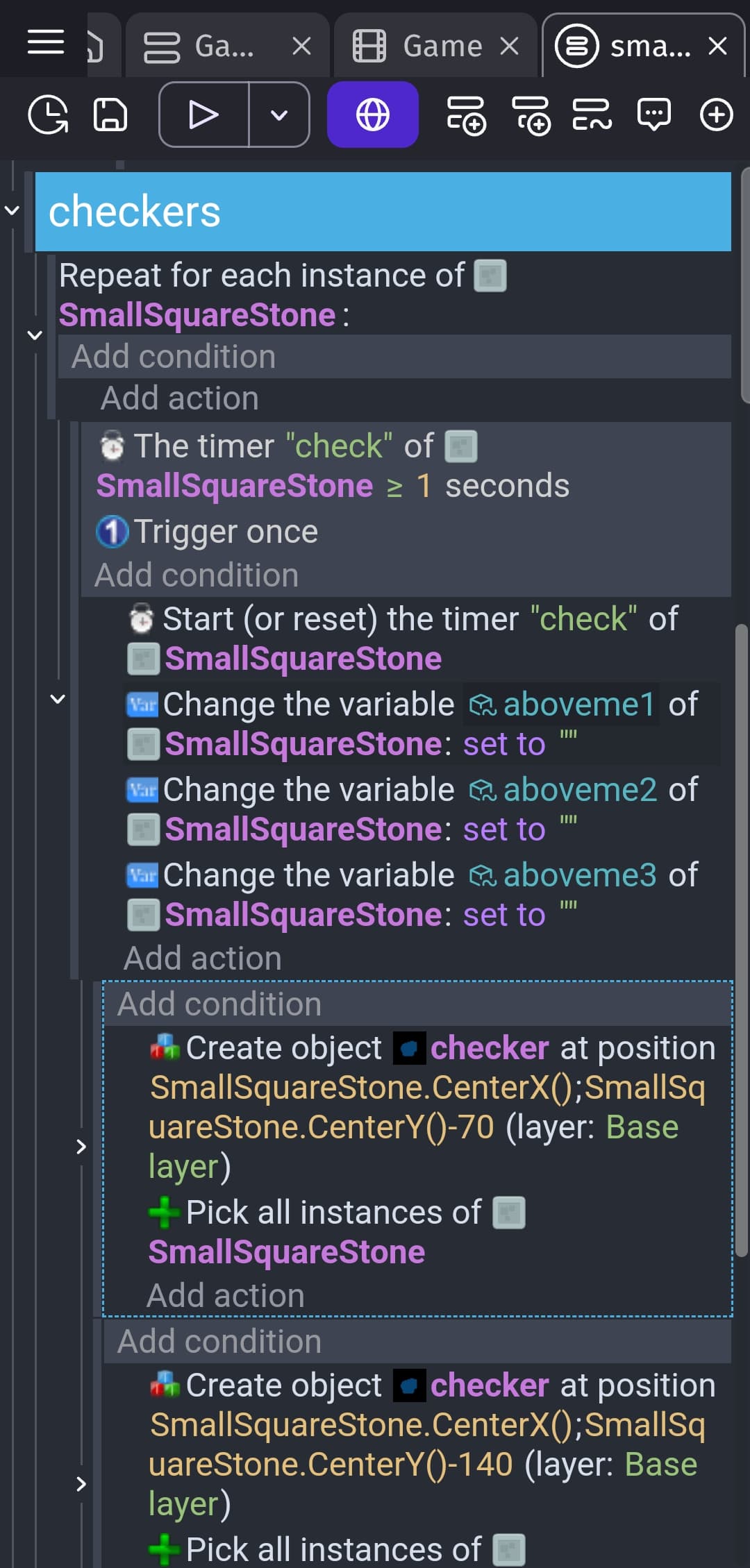Screen dimensions: 750x1568
Task: Launch preview with the play button
Action: pos(203,115)
